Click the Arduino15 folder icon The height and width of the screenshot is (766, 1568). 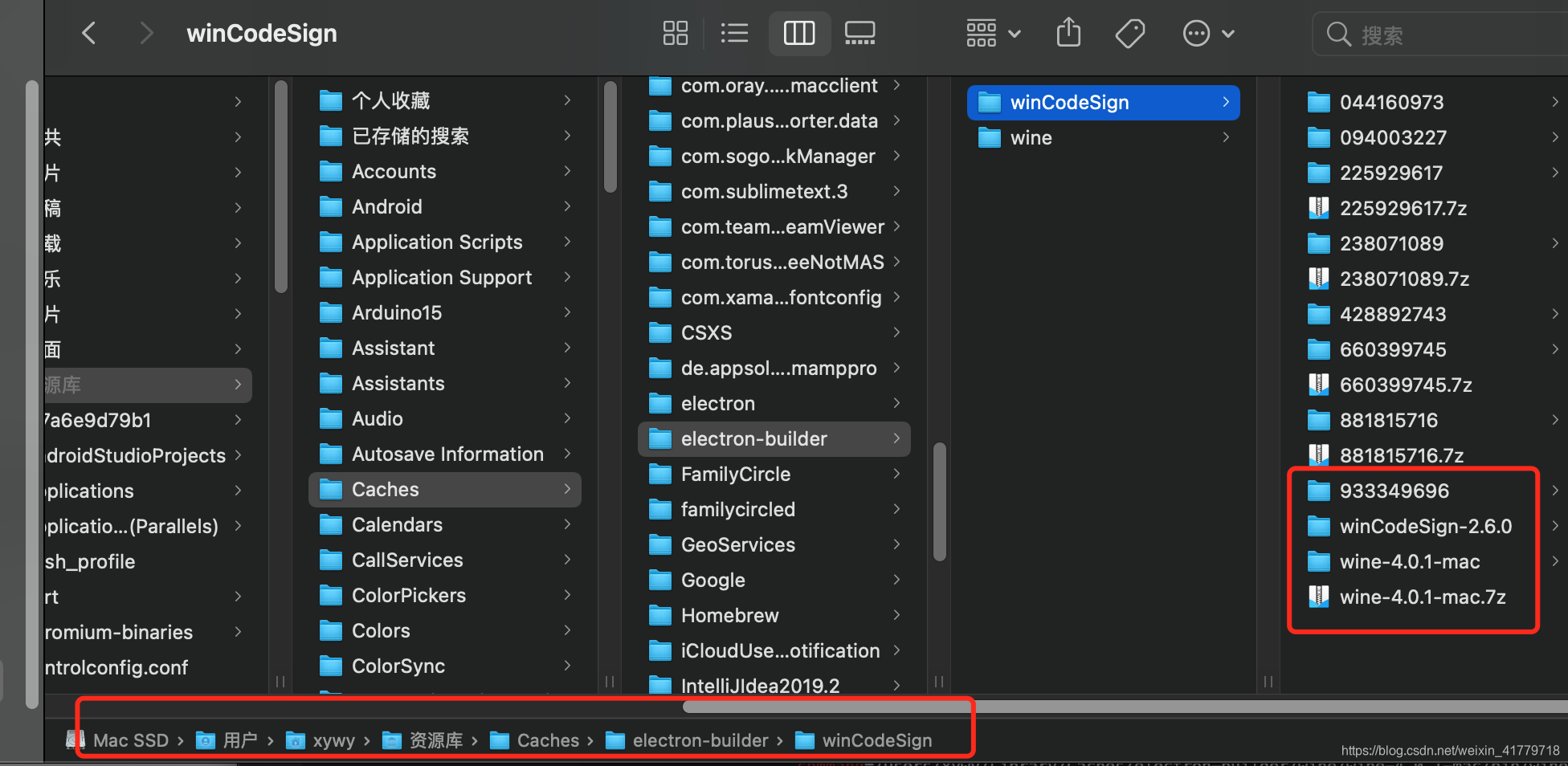pos(331,313)
